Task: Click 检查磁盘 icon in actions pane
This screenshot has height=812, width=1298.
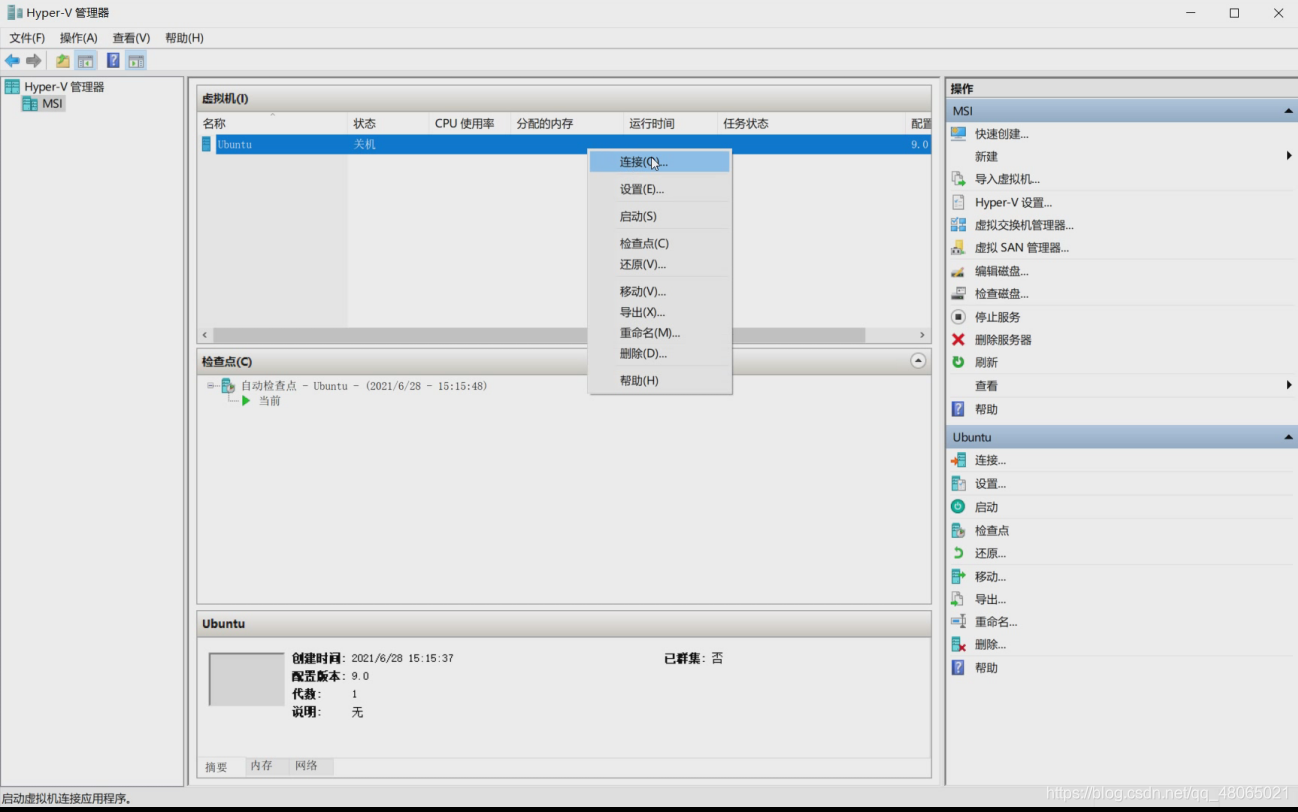Action: [x=958, y=294]
